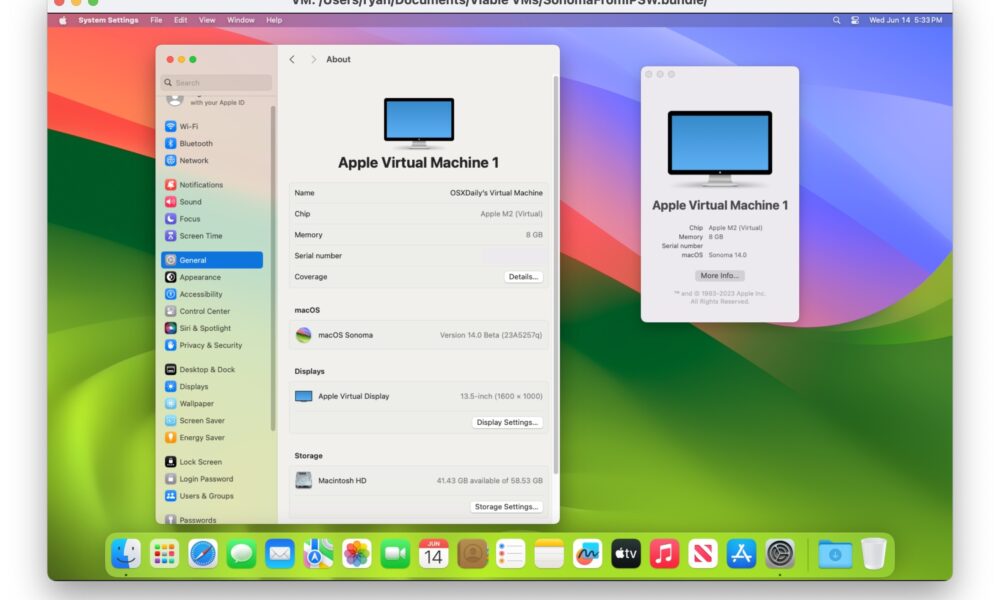1000x600 pixels.
Task: Click the Search field in sidebar
Action: (x=217, y=83)
